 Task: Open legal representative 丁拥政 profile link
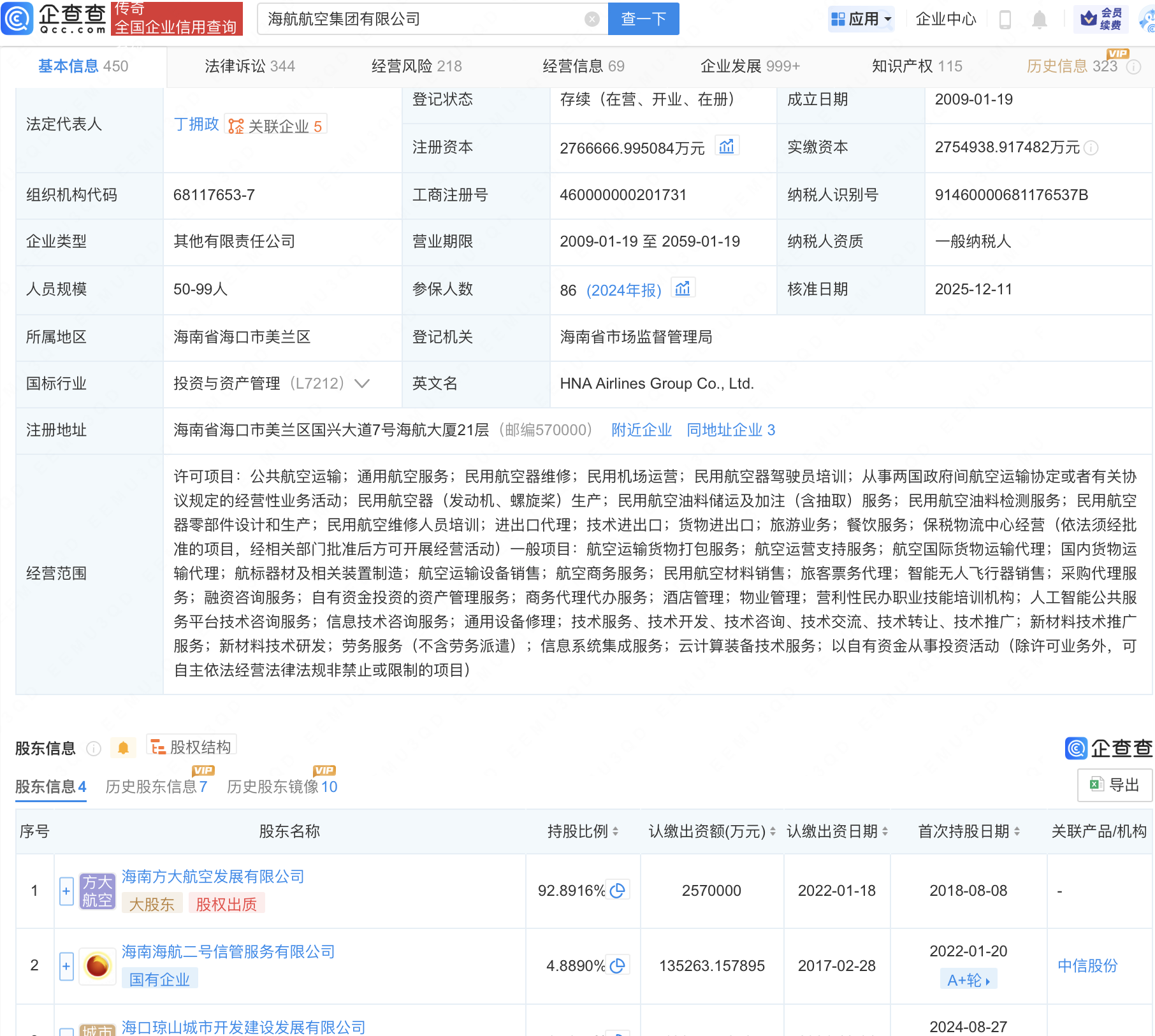click(196, 124)
